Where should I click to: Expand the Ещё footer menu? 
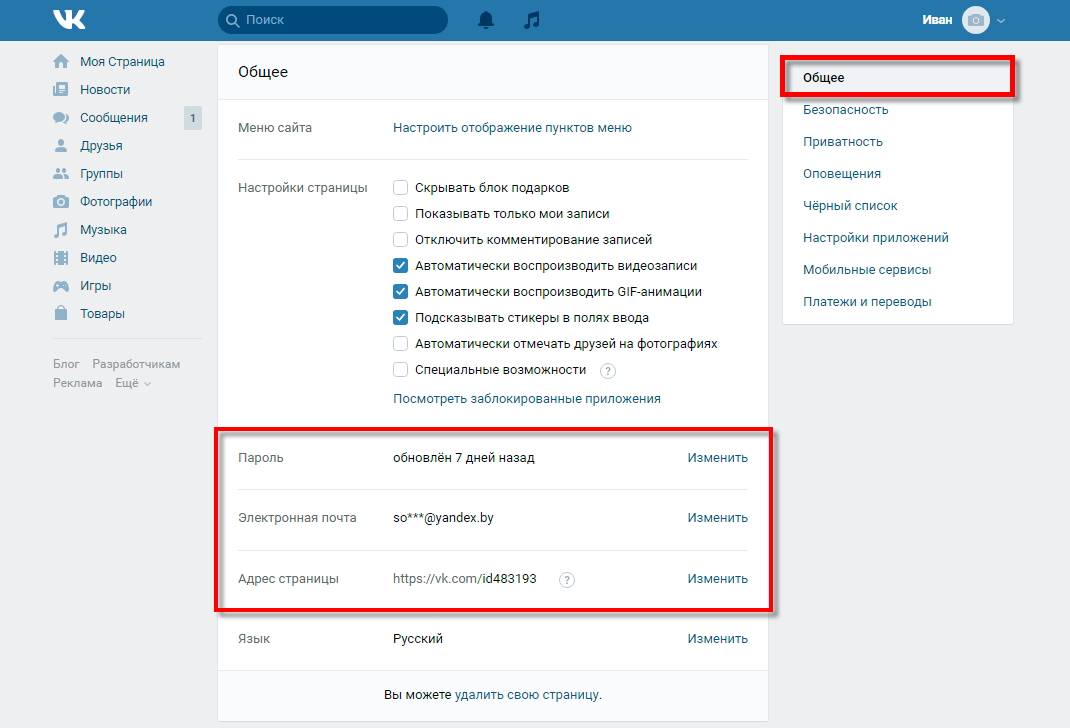coord(133,383)
